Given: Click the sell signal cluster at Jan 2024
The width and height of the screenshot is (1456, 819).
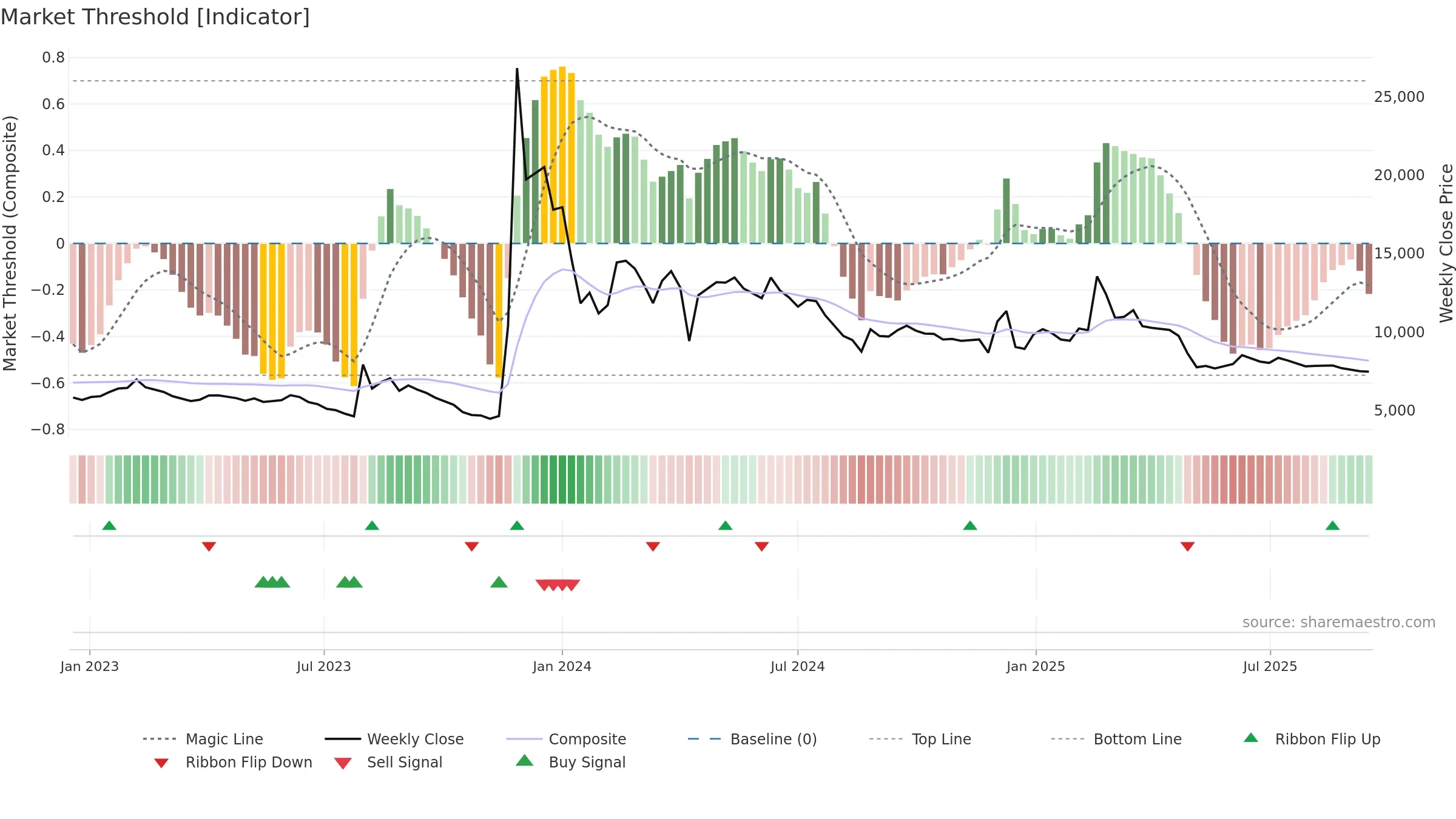Looking at the screenshot, I should coord(558,585).
